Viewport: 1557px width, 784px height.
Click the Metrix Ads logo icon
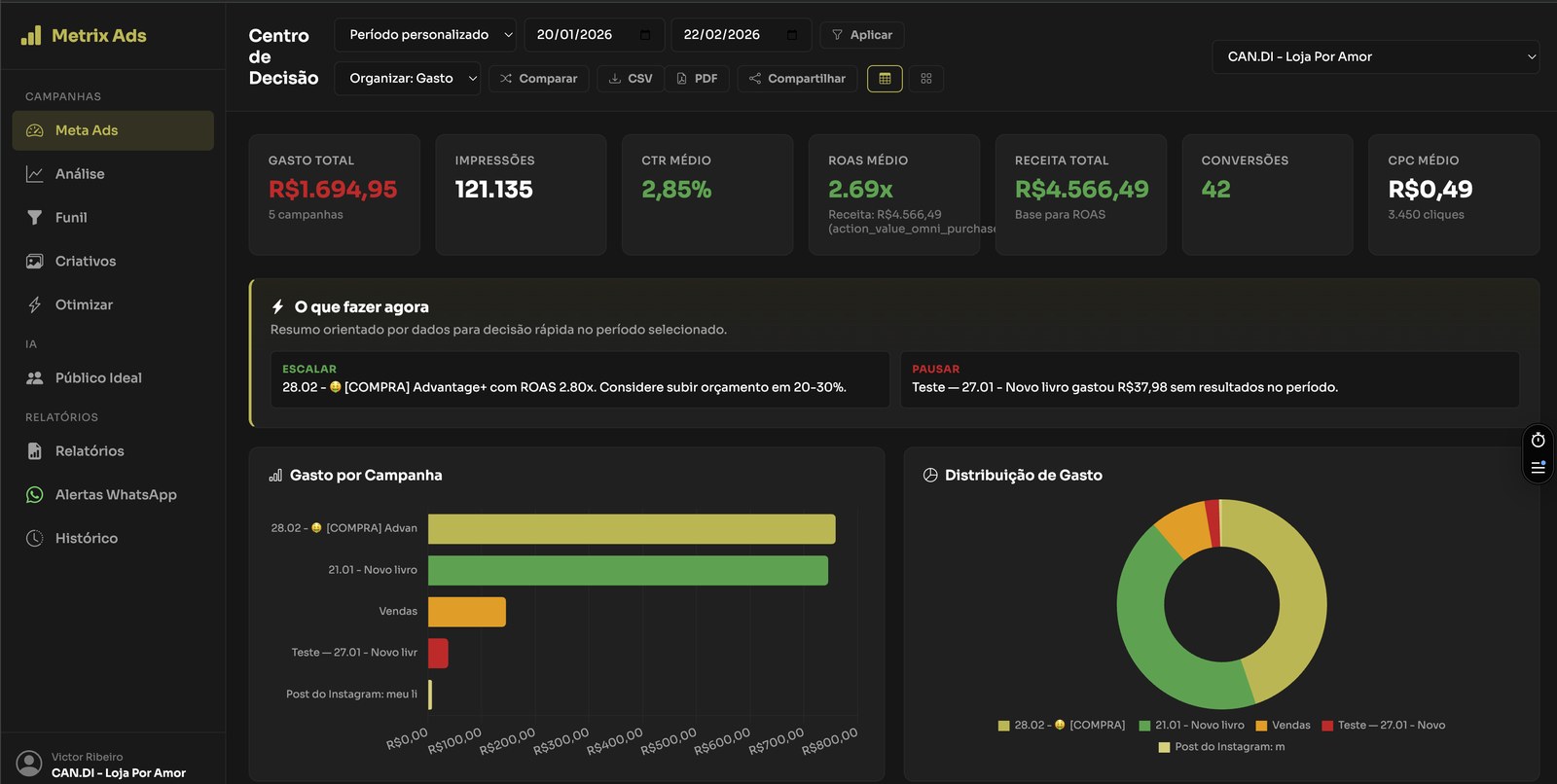tap(31, 36)
